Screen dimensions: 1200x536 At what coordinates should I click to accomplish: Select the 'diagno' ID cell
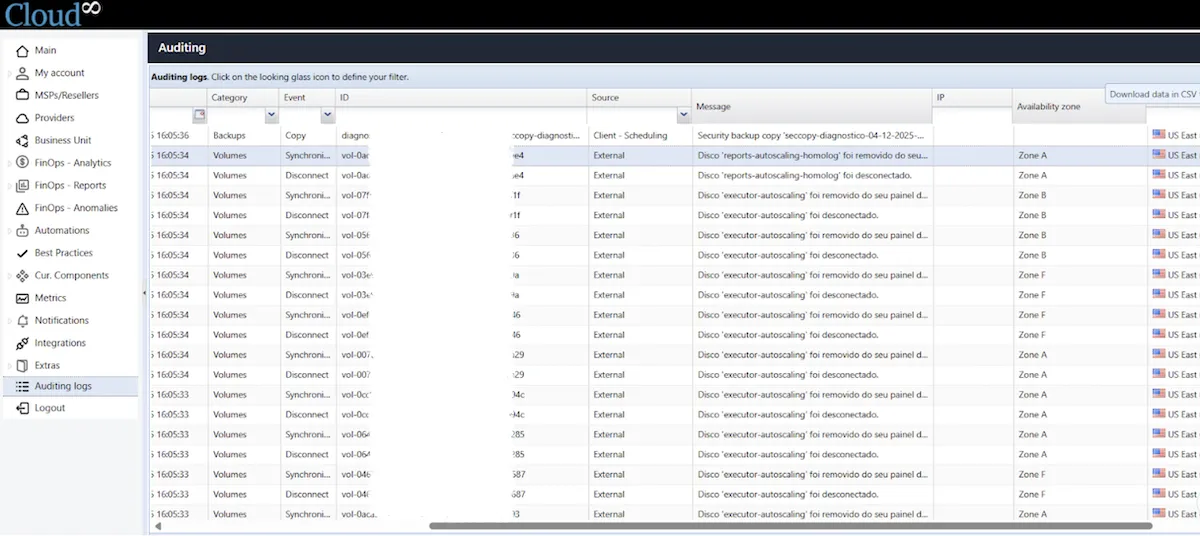[461, 135]
